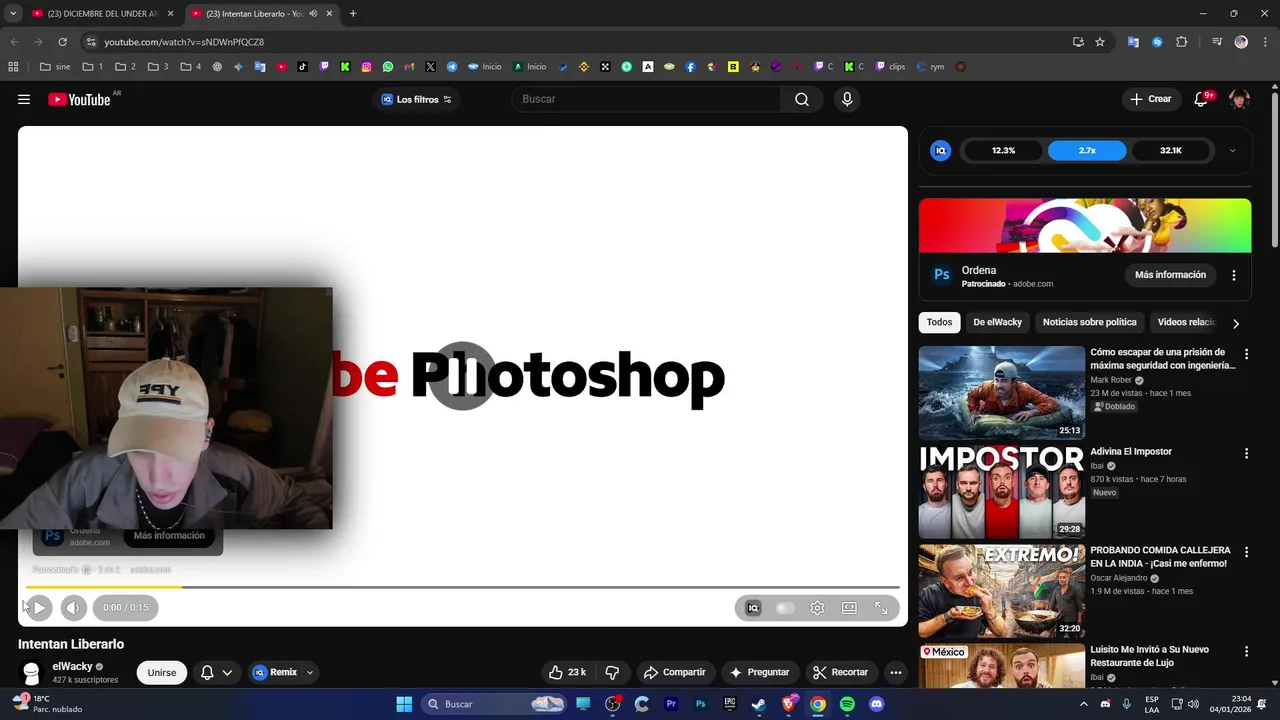Clip the video with Recortar

[x=840, y=672]
